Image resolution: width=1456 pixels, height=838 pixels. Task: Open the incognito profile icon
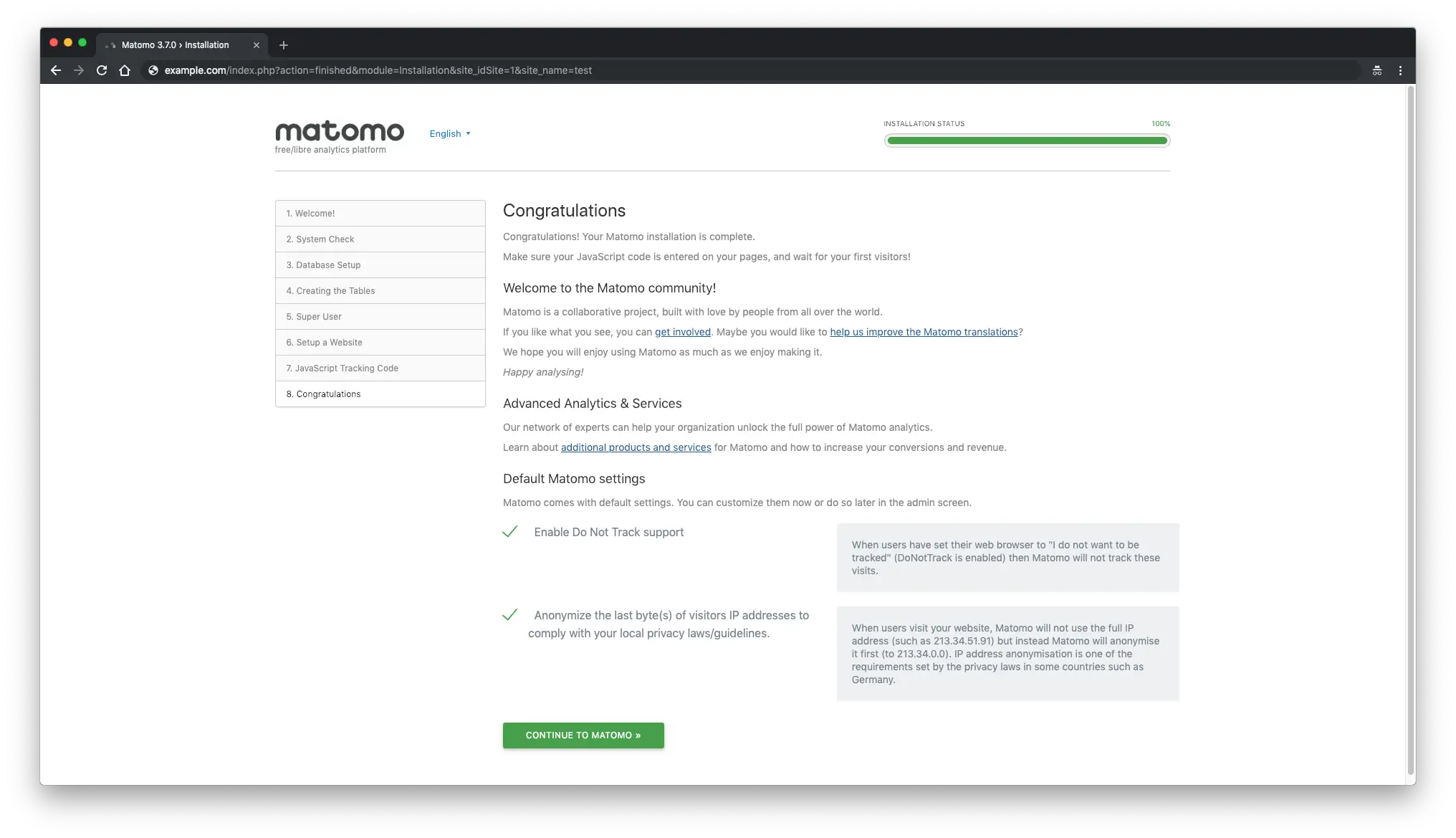[x=1376, y=70]
